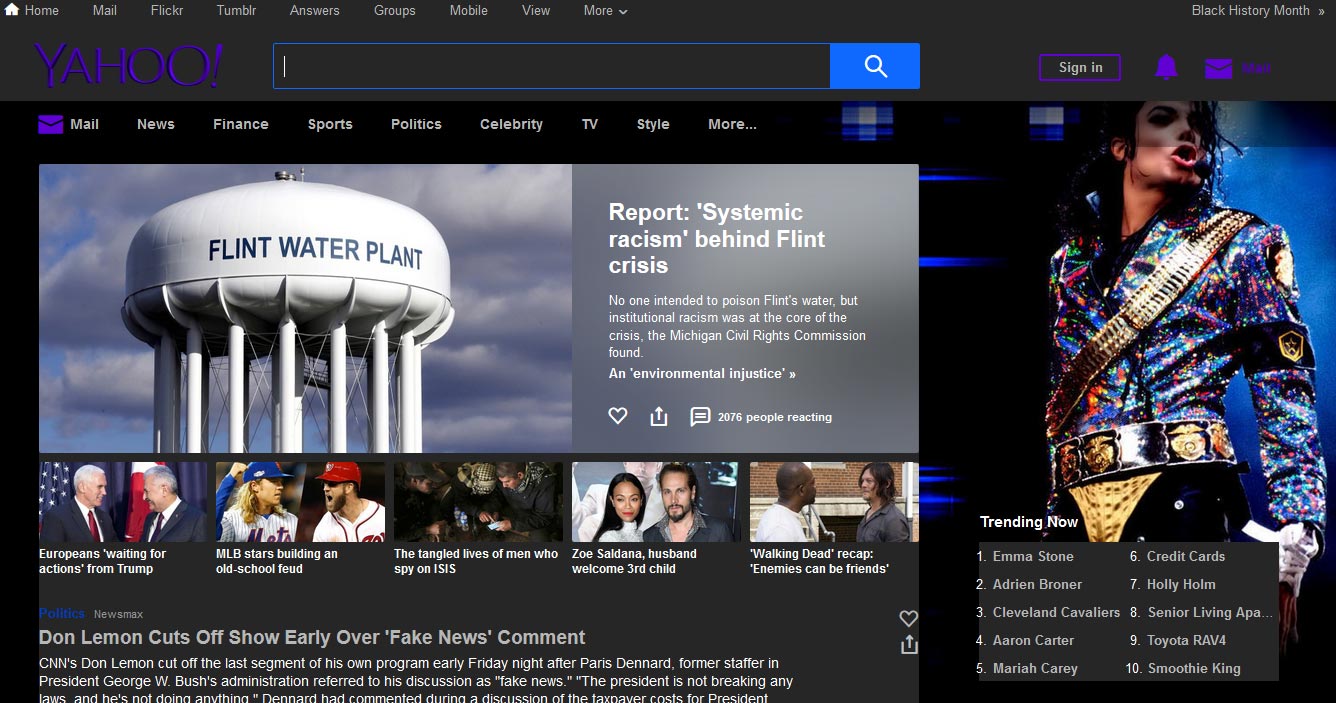The width and height of the screenshot is (1336, 703).
Task: Open the 'environmental injustice' link
Action: tap(702, 373)
